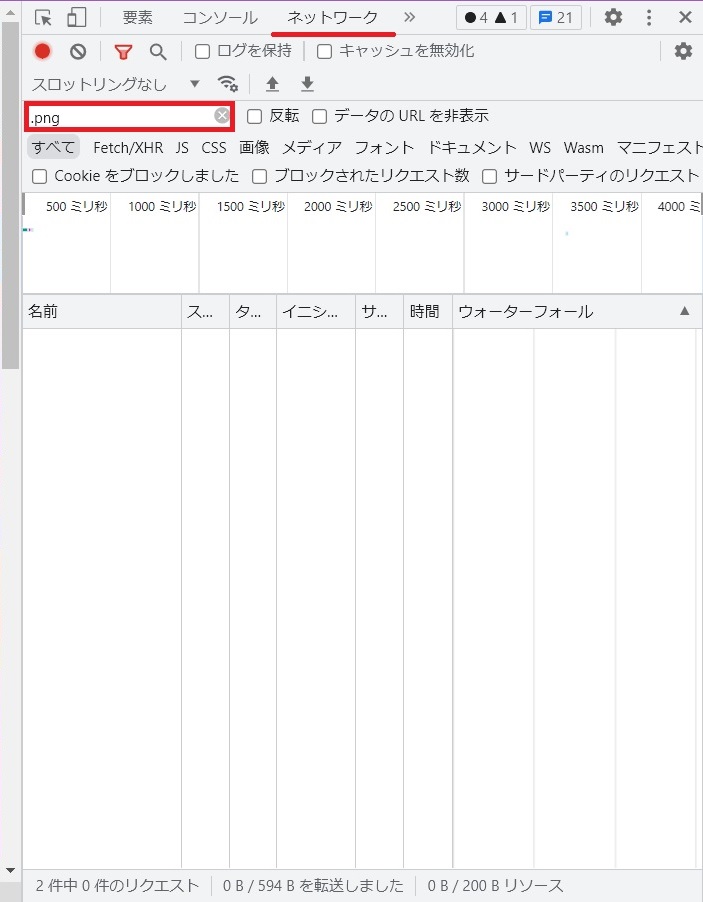The height and width of the screenshot is (902, 703).
Task: Import HAR file upload icon
Action: [272, 85]
